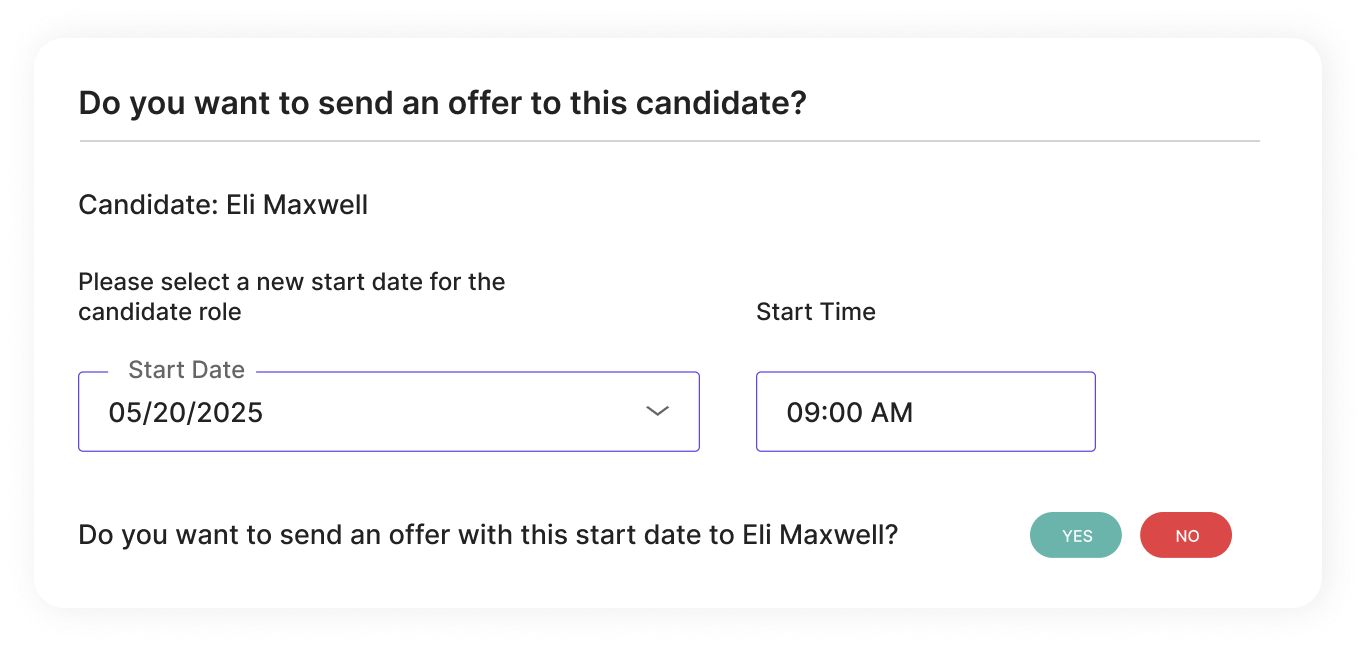Select the hour "09" in the start time
This screenshot has width=1364, height=645.
coord(802,412)
